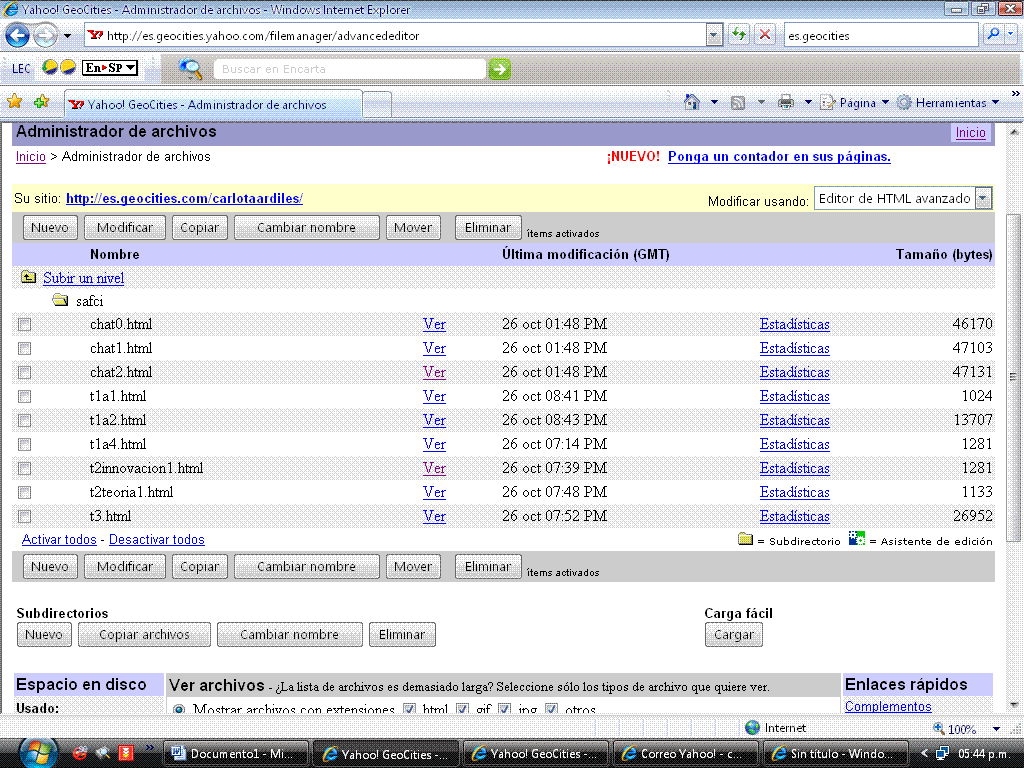The height and width of the screenshot is (768, 1024).
Task: Tick the checkbox for t2teoria1.html
Action: click(x=24, y=492)
